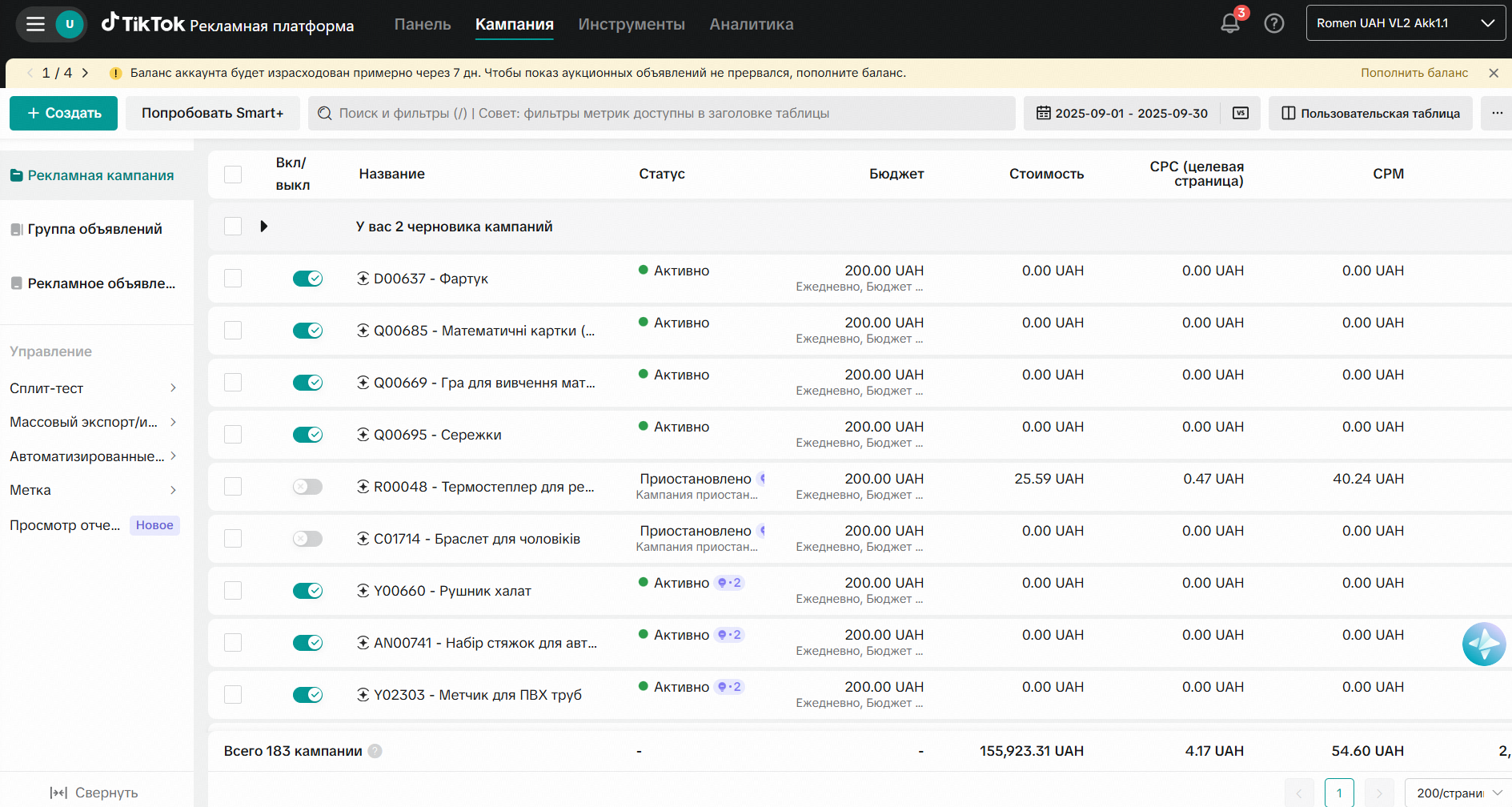Switch to the Аналитика tab
Viewport: 1512px width, 807px height.
(751, 24)
